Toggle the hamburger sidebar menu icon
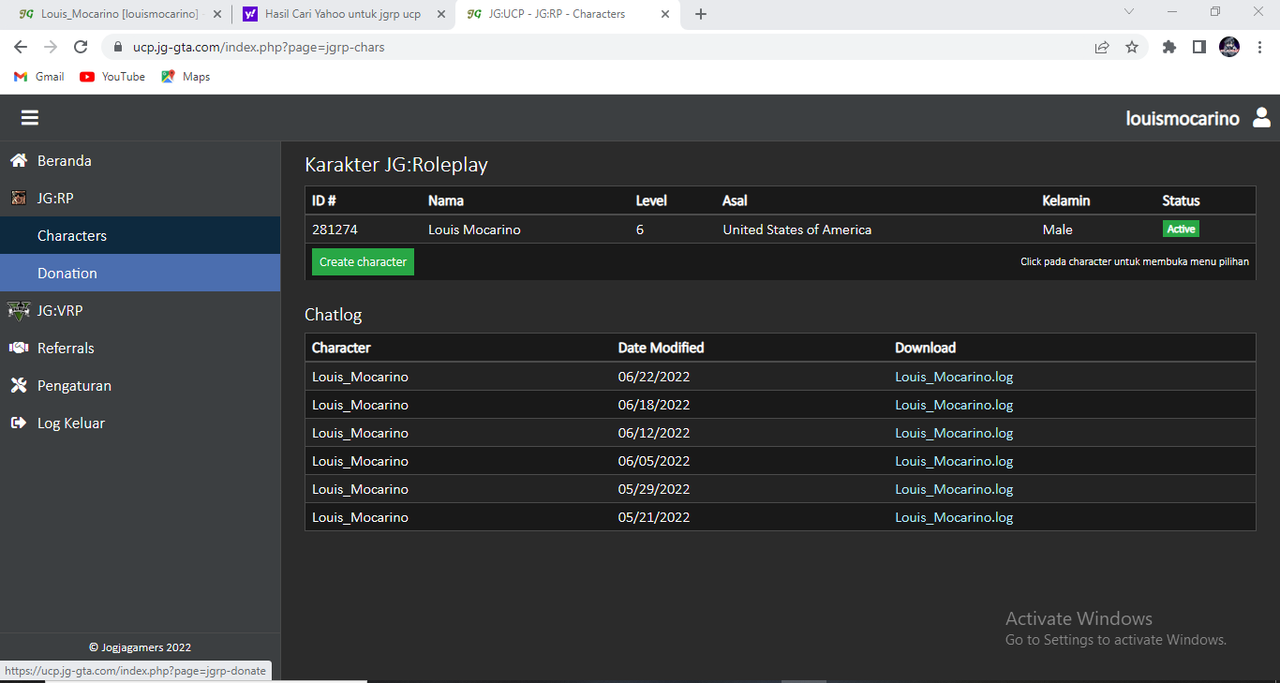Image resolution: width=1280 pixels, height=683 pixels. 30,118
